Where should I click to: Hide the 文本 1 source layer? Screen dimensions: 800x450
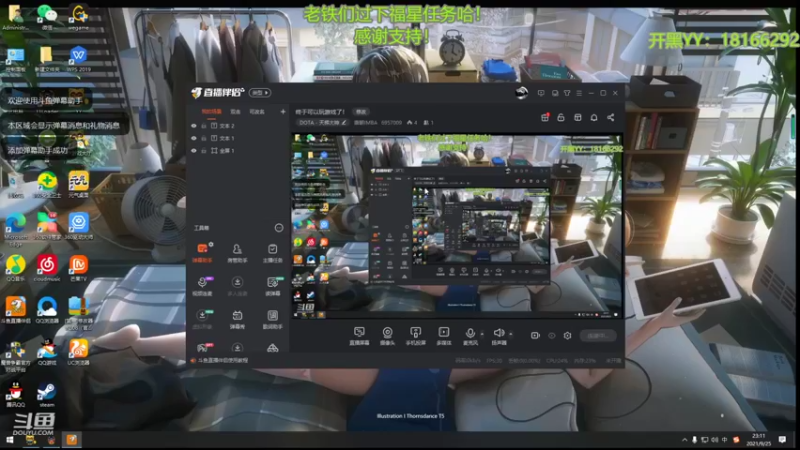tap(193, 138)
